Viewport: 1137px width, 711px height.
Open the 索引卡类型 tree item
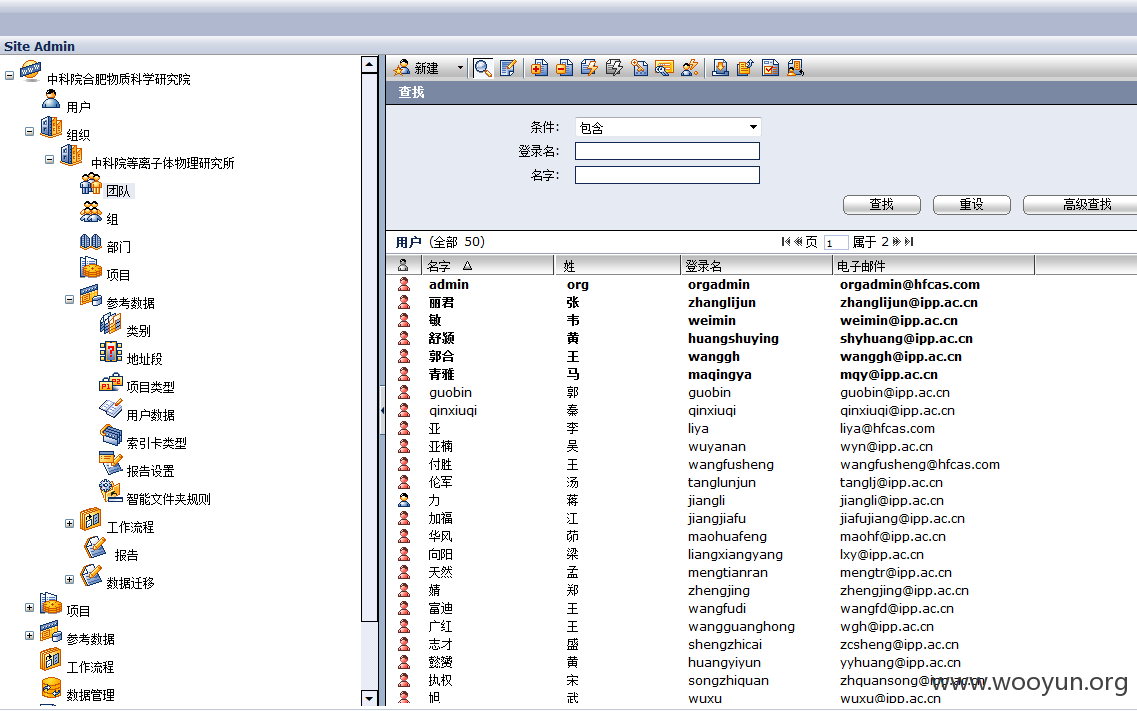point(157,443)
